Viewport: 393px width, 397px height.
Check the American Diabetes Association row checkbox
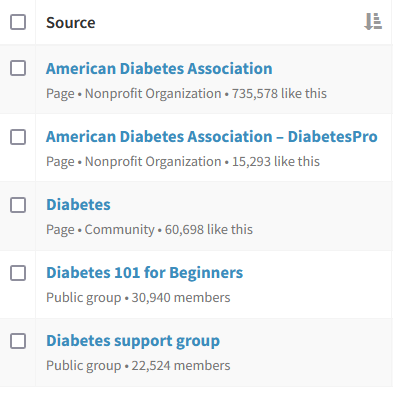point(18,68)
